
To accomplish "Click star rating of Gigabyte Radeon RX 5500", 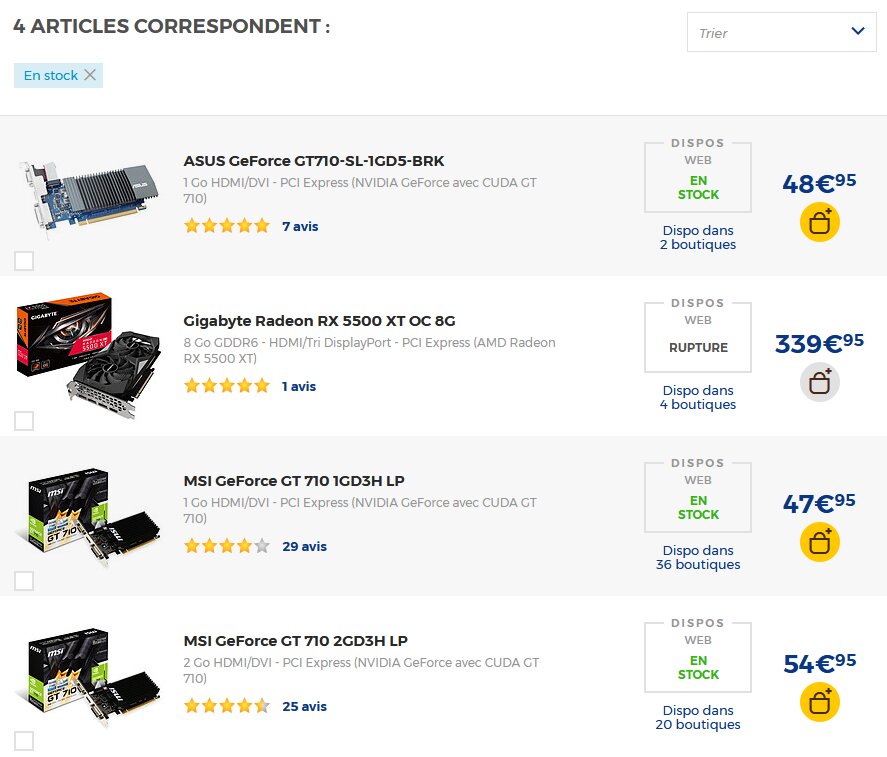I will pyautogui.click(x=227, y=386).
